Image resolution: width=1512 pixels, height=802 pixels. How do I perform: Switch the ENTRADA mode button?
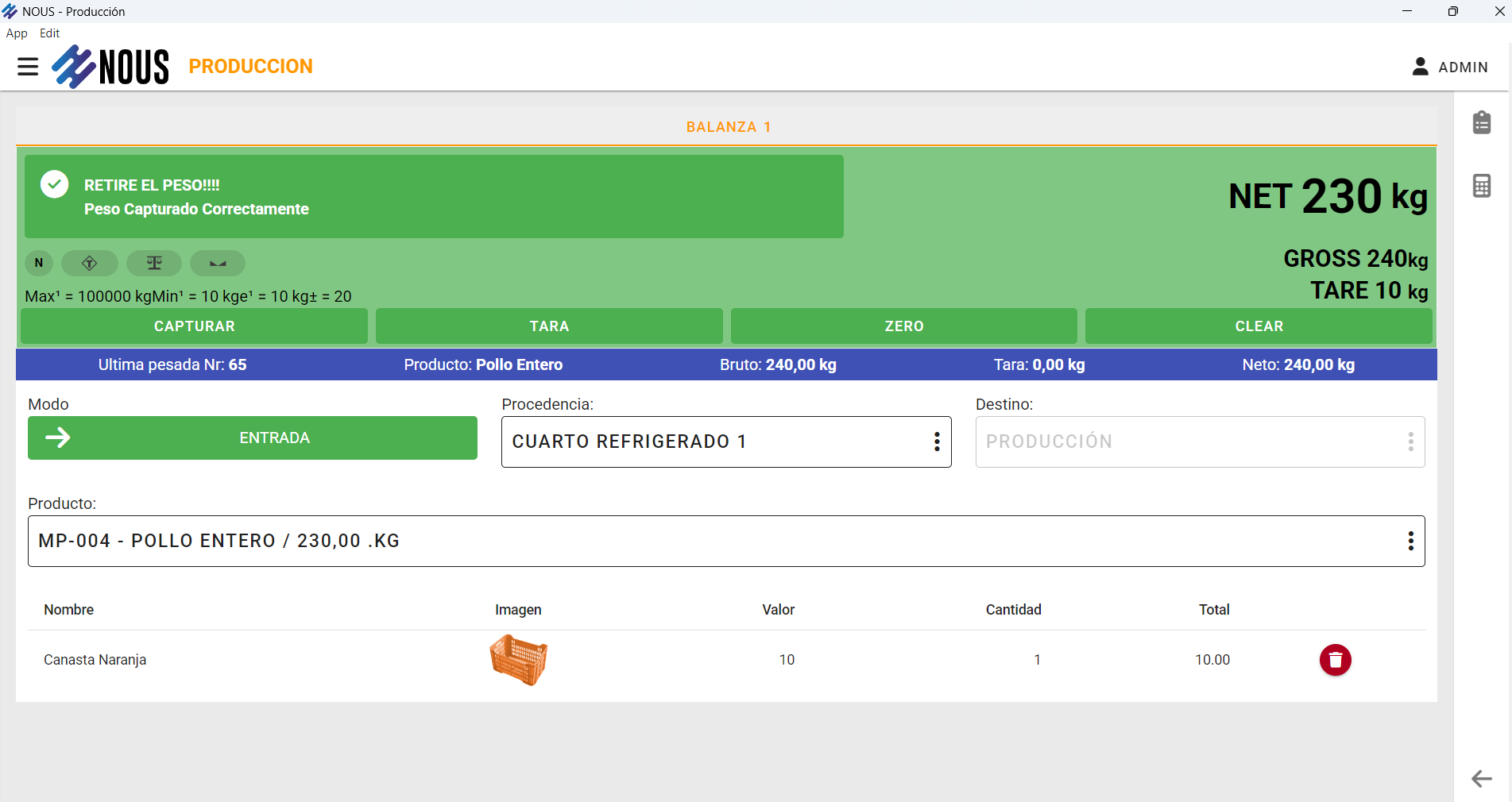click(x=253, y=438)
